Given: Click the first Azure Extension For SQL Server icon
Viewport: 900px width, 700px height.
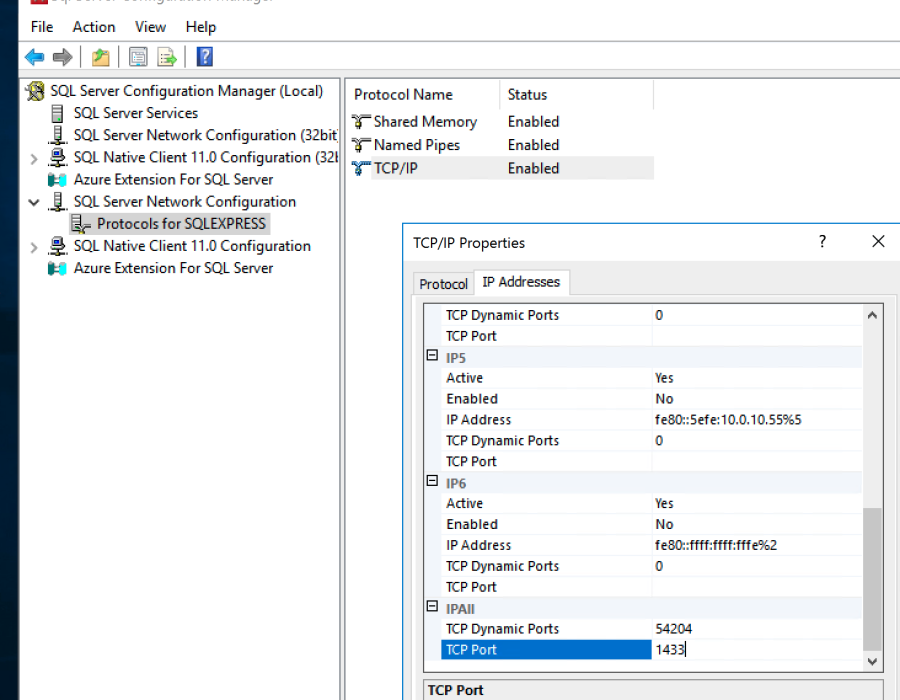Looking at the screenshot, I should (x=57, y=180).
